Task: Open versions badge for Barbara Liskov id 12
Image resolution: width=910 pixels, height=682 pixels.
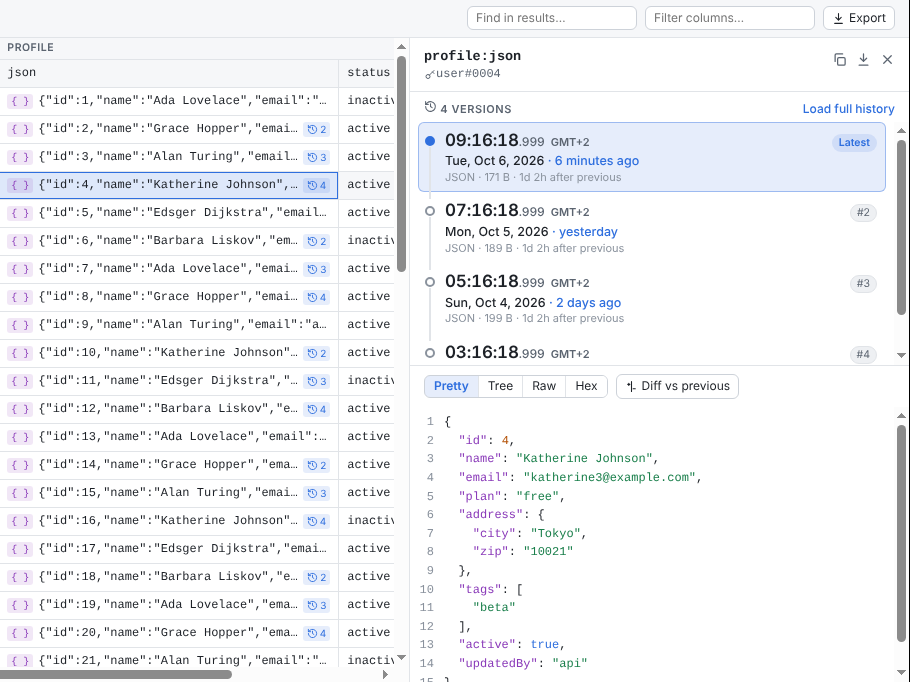Action: tap(317, 409)
